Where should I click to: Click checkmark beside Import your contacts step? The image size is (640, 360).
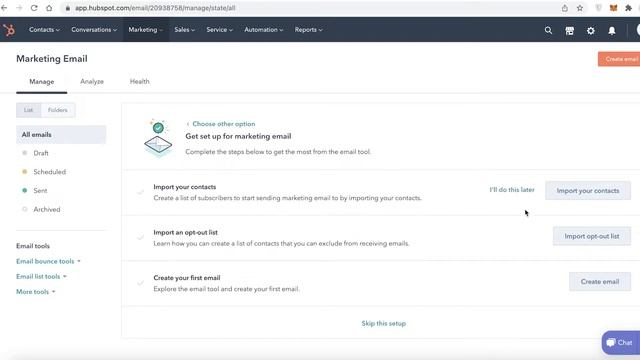click(x=140, y=192)
